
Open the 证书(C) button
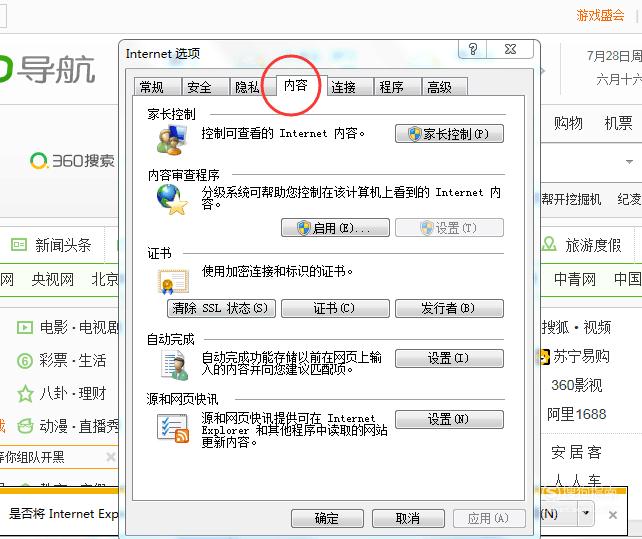(335, 308)
